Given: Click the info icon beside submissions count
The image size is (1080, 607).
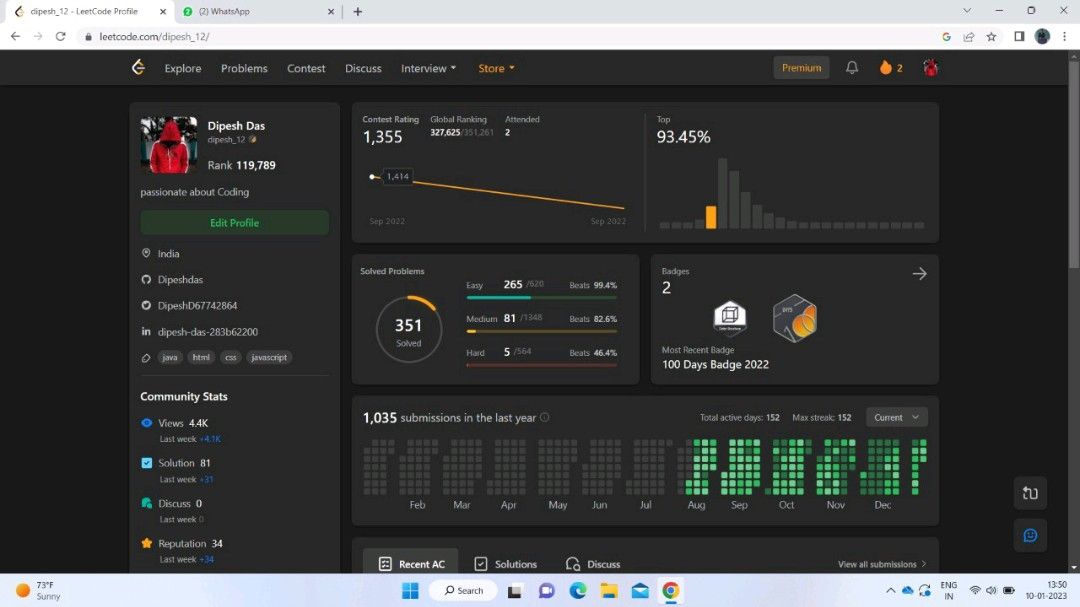Looking at the screenshot, I should 545,418.
